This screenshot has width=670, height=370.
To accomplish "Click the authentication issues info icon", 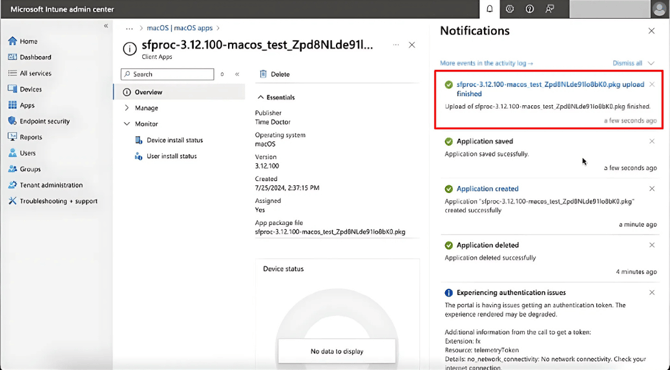I will (x=449, y=293).
